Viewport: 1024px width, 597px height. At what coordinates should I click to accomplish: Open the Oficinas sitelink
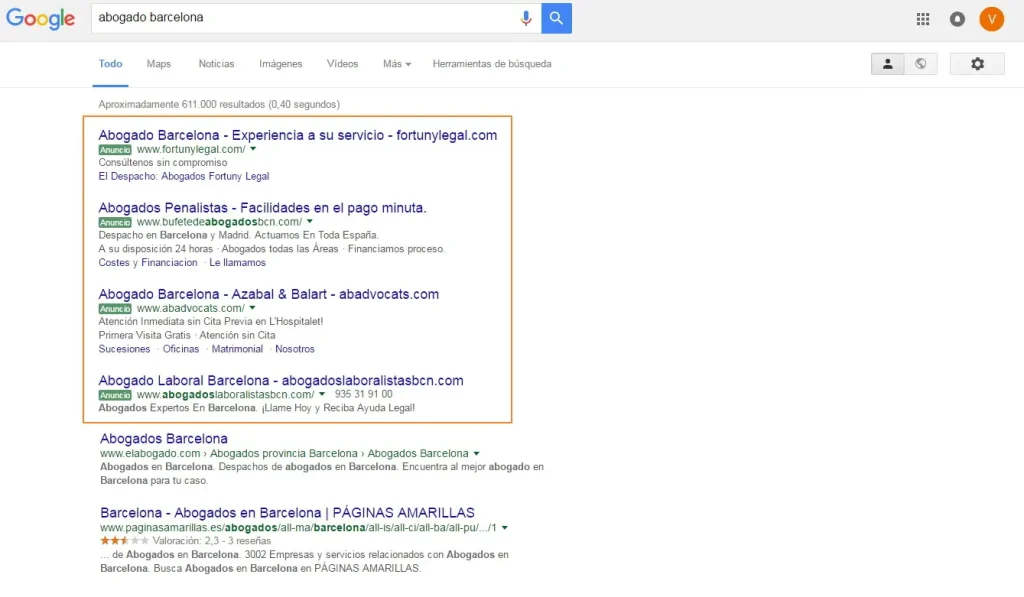pos(181,349)
